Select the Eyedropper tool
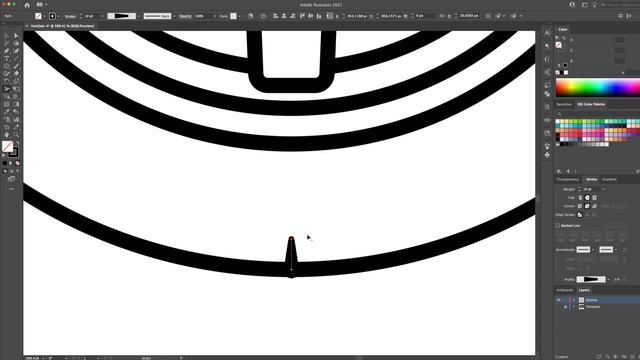640x360 pixels. pyautogui.click(x=7, y=112)
